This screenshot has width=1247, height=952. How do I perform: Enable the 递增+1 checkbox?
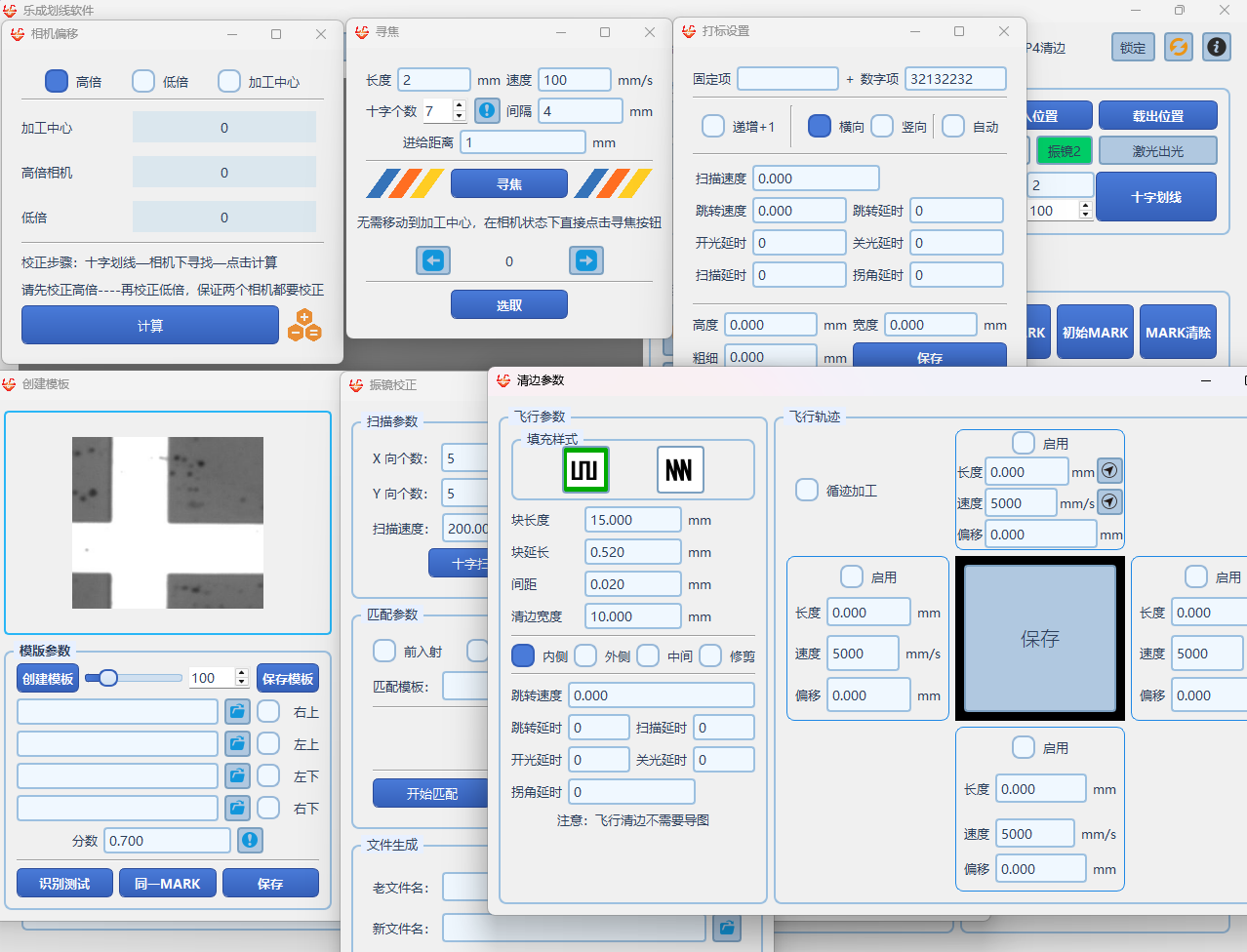click(x=713, y=126)
